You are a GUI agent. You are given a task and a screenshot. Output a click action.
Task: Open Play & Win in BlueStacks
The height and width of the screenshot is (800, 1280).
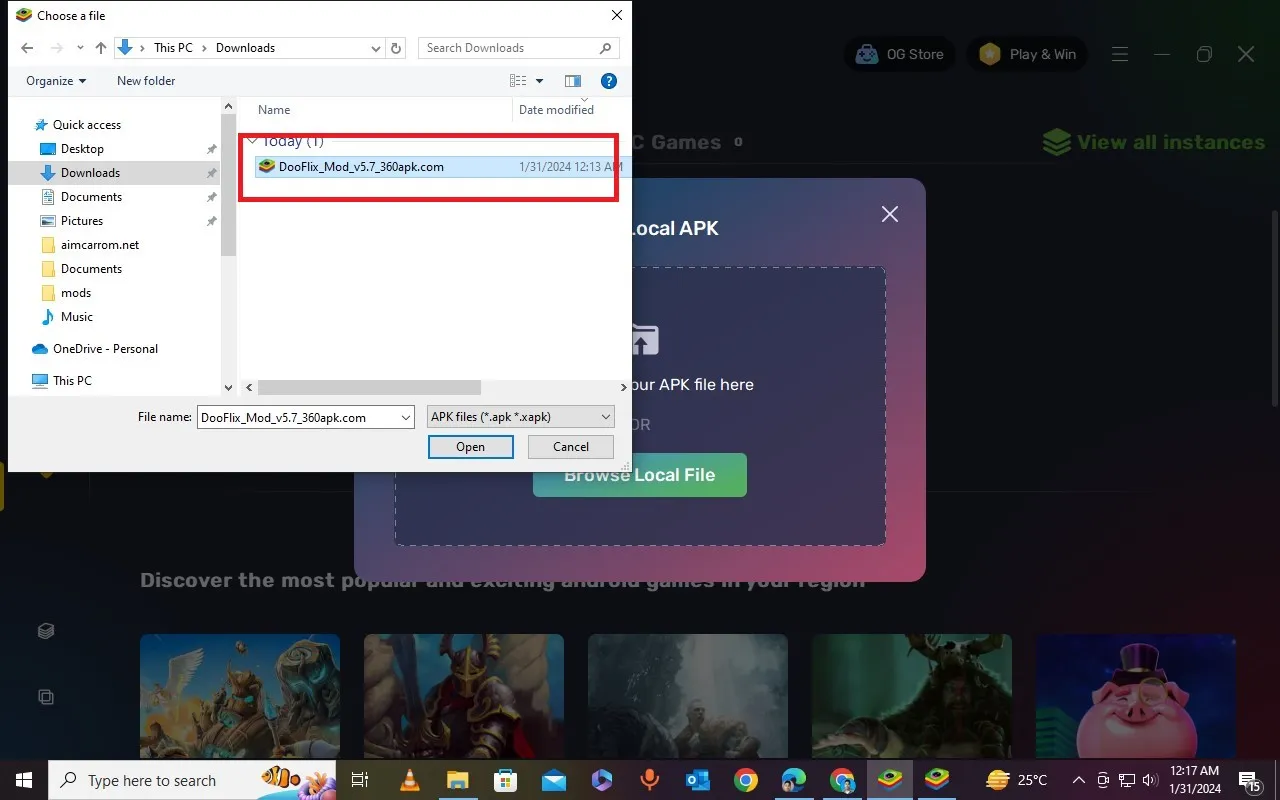pyautogui.click(x=1028, y=54)
